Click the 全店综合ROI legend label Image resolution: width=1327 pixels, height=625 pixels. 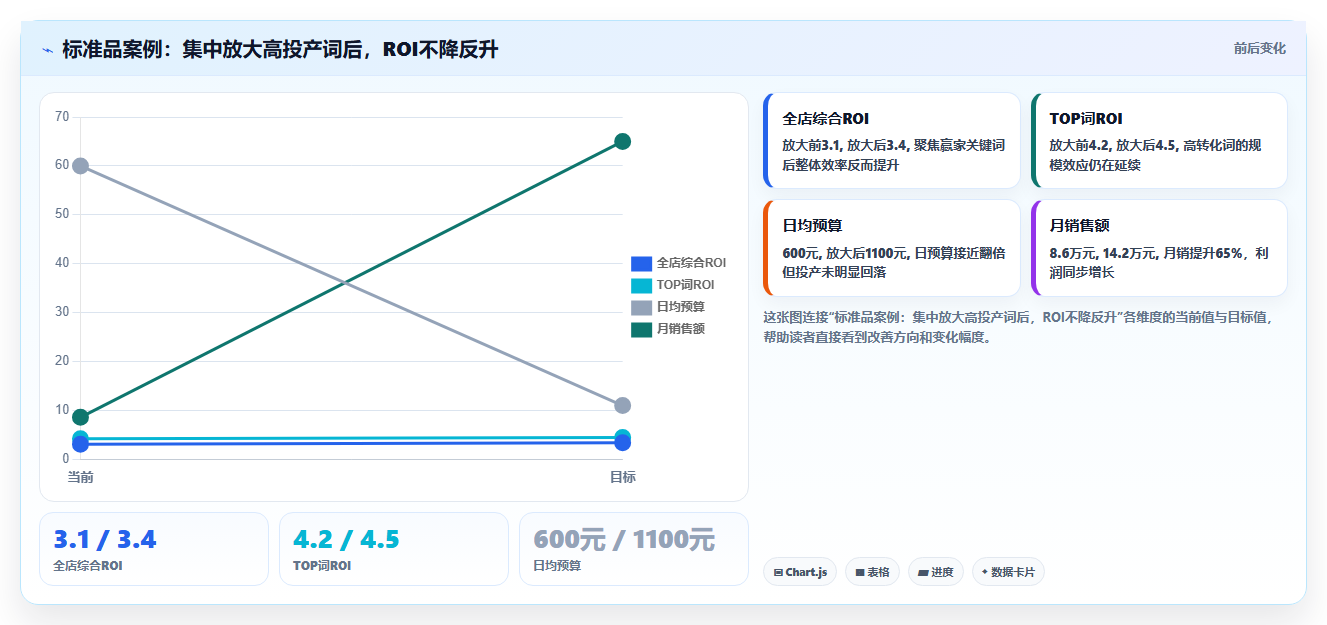click(691, 263)
